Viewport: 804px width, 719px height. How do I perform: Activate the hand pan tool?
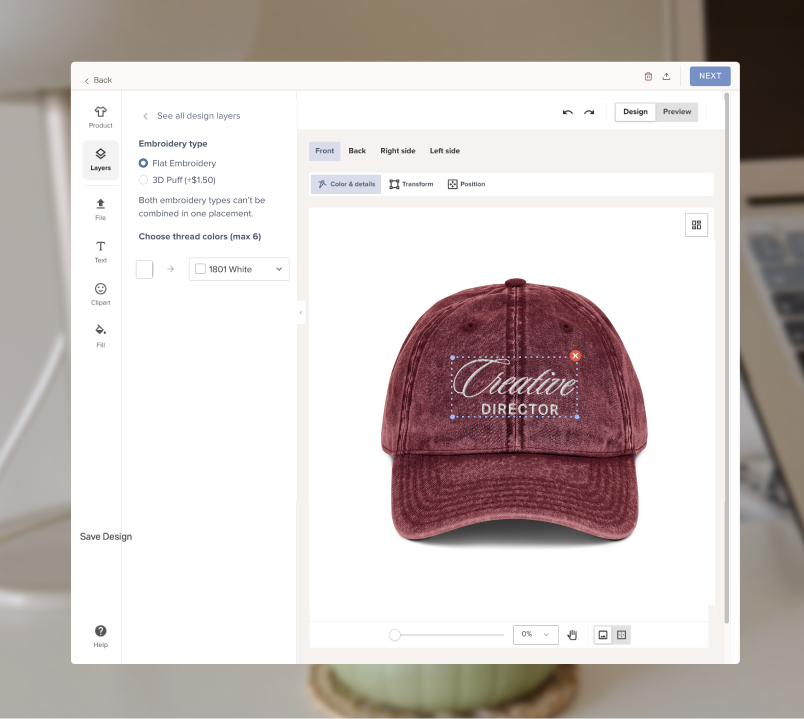click(x=572, y=635)
